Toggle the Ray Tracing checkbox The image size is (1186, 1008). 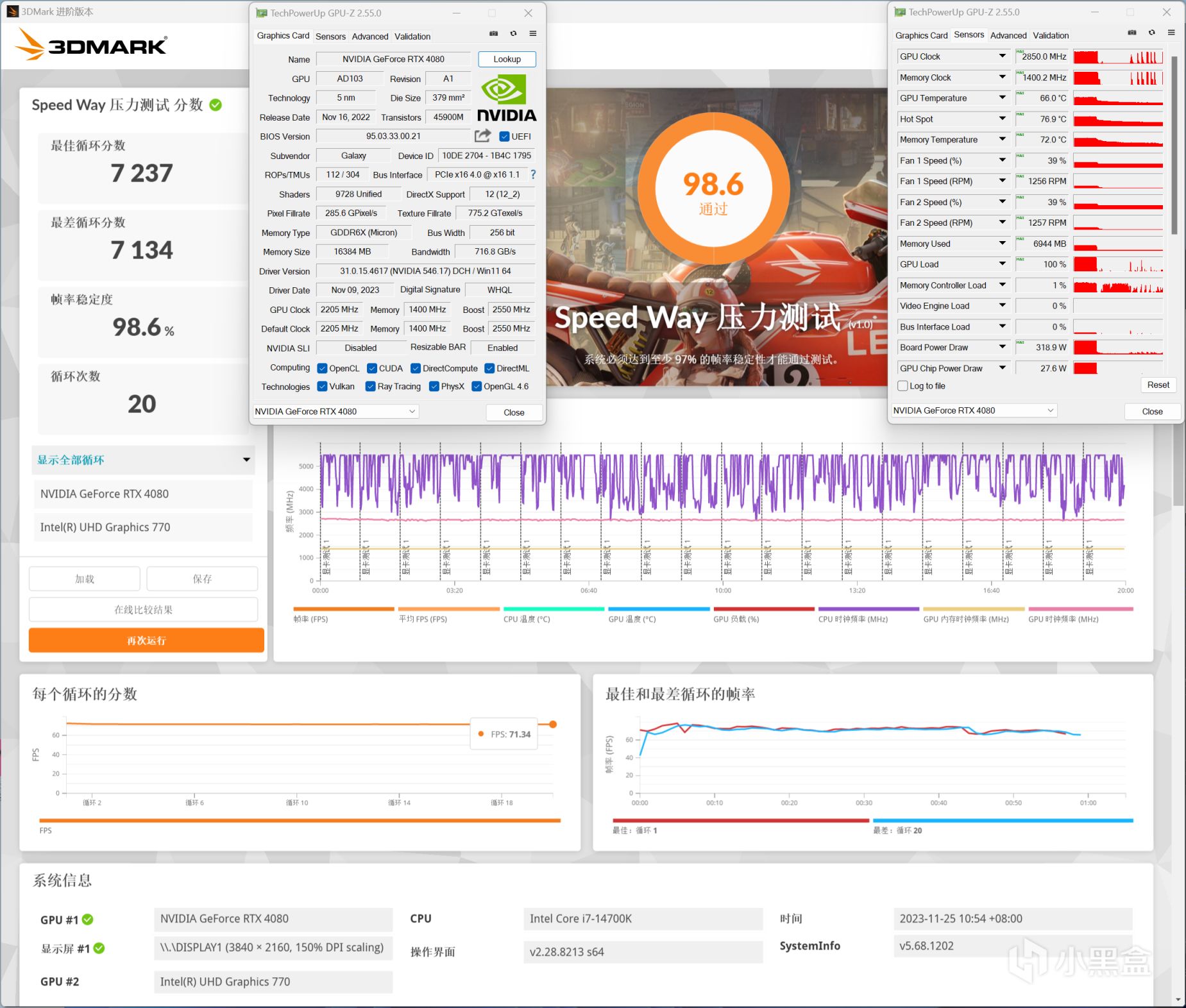[370, 386]
